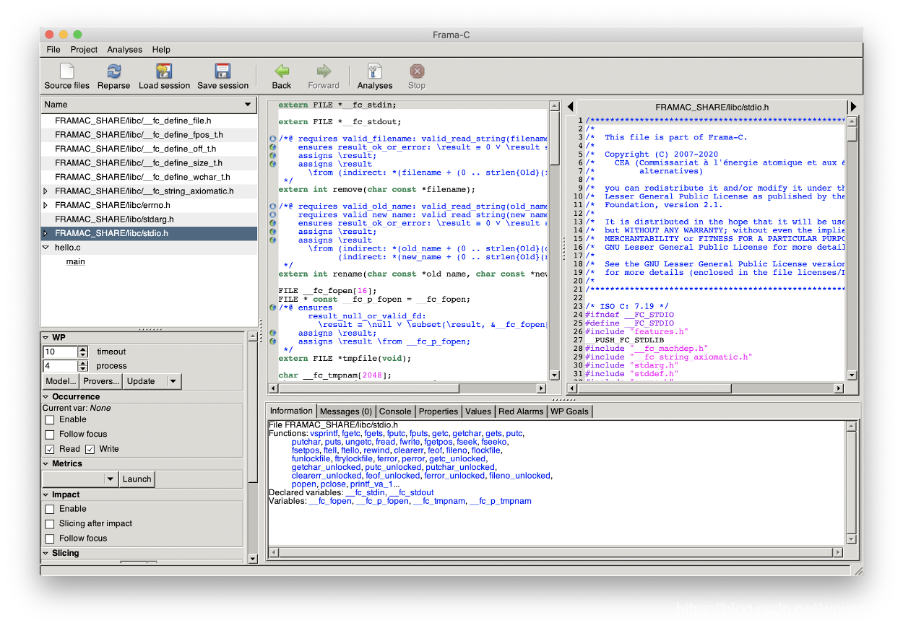Open the Help menu
904x628 pixels.
pos(161,50)
